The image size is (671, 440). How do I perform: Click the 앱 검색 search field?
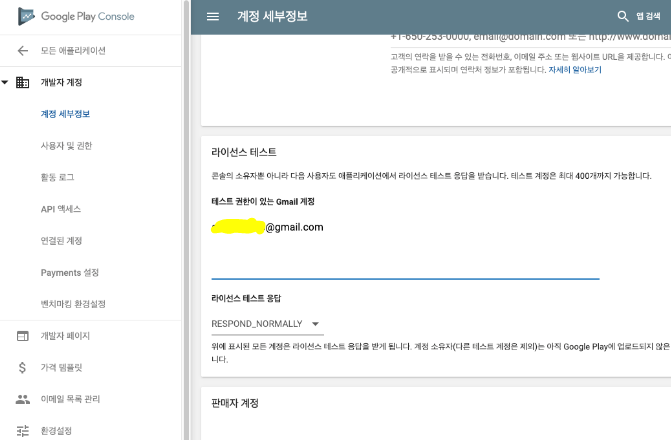(x=647, y=16)
